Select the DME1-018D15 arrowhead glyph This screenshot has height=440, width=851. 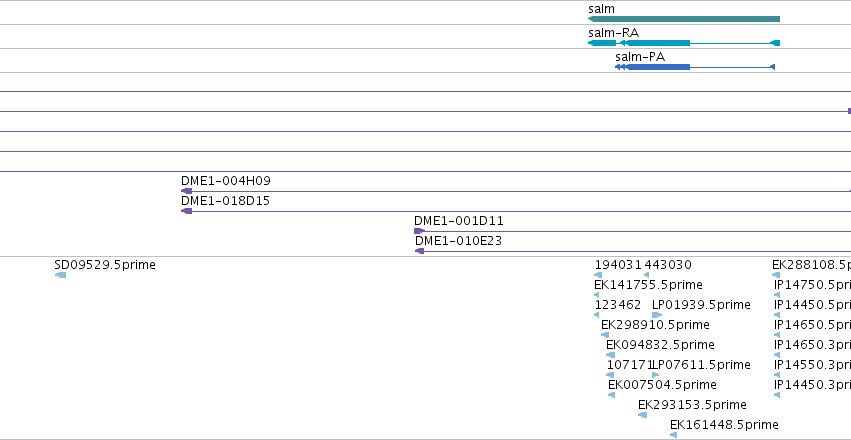(187, 211)
